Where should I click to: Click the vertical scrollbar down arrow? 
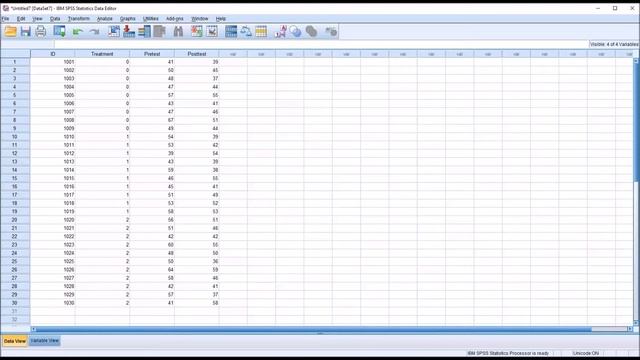tap(636, 323)
